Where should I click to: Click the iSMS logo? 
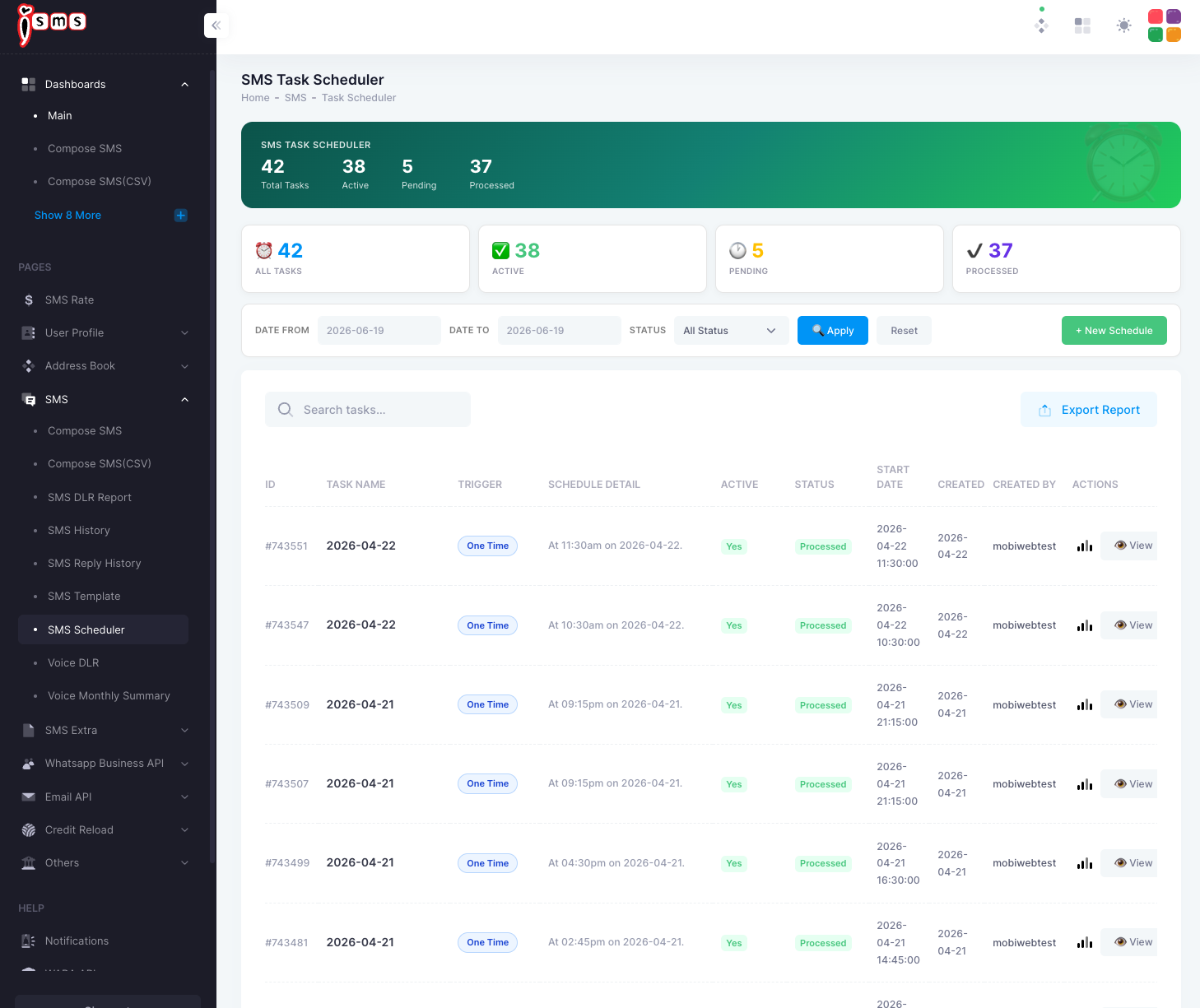click(x=52, y=25)
